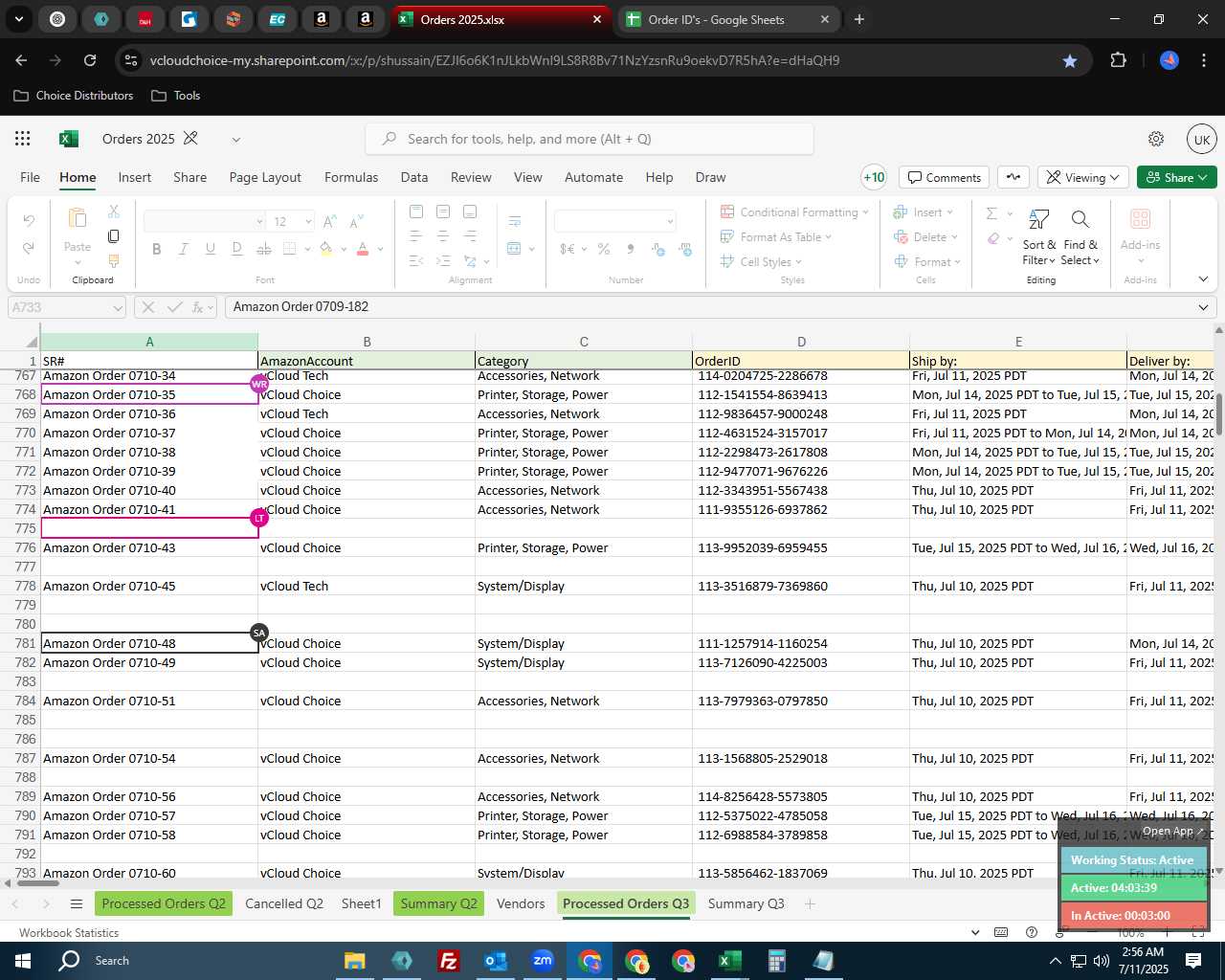Click the Format Painter icon
The height and width of the screenshot is (980, 1225).
(114, 260)
